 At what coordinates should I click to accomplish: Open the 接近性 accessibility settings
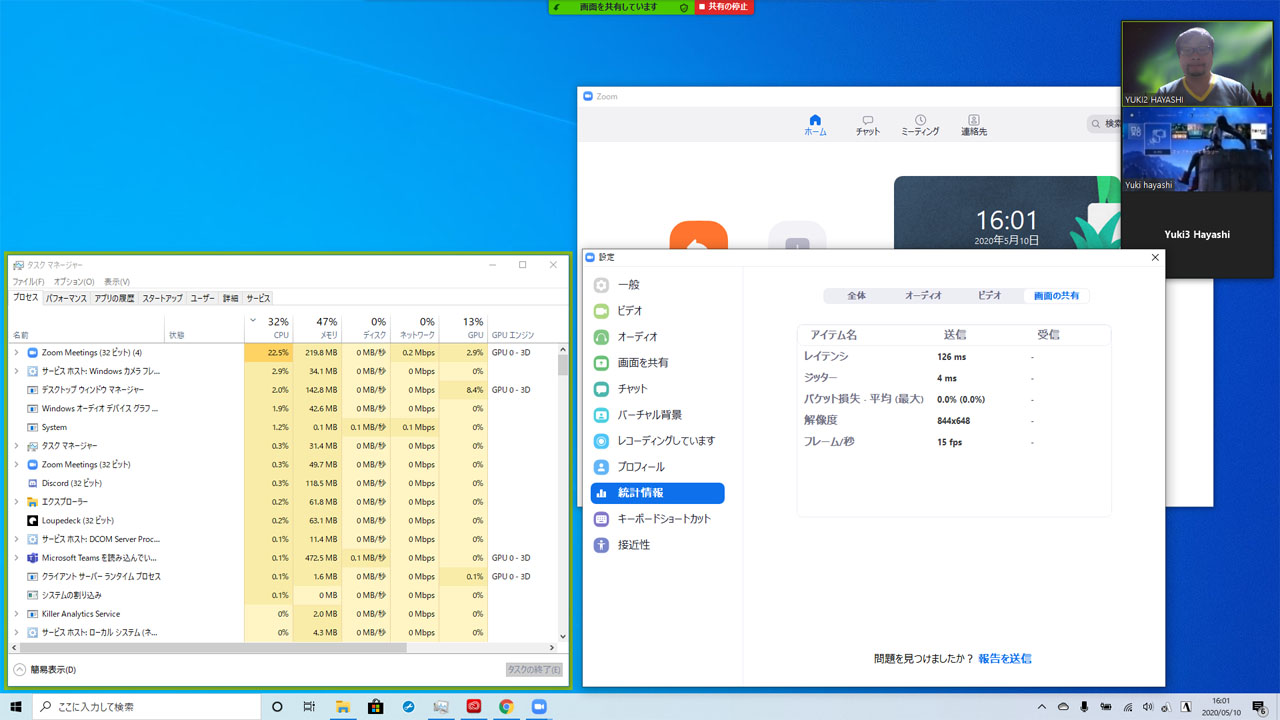(633, 545)
